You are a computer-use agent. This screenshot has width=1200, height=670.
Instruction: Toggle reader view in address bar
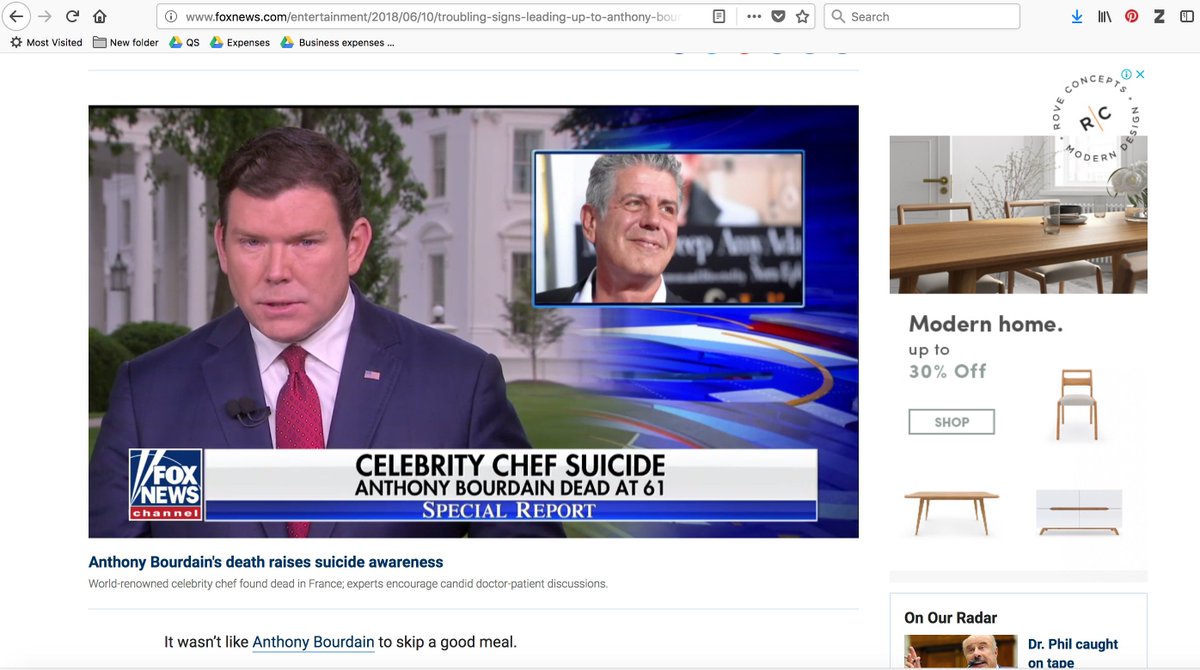click(719, 17)
